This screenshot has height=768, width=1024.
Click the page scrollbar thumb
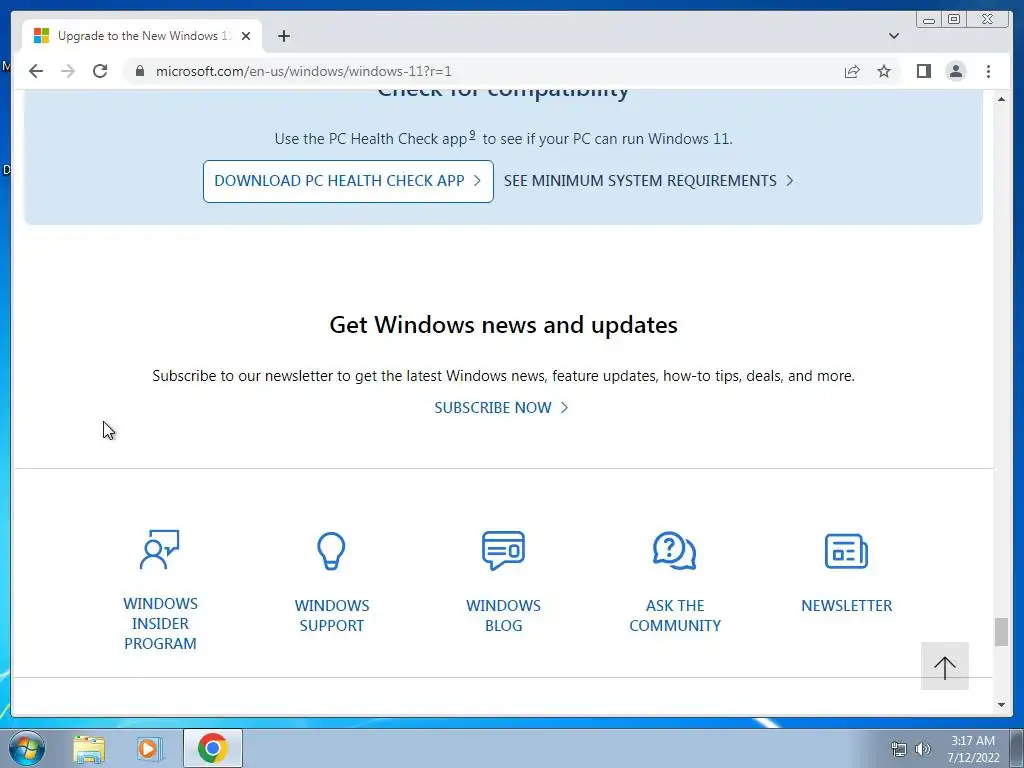point(1001,632)
